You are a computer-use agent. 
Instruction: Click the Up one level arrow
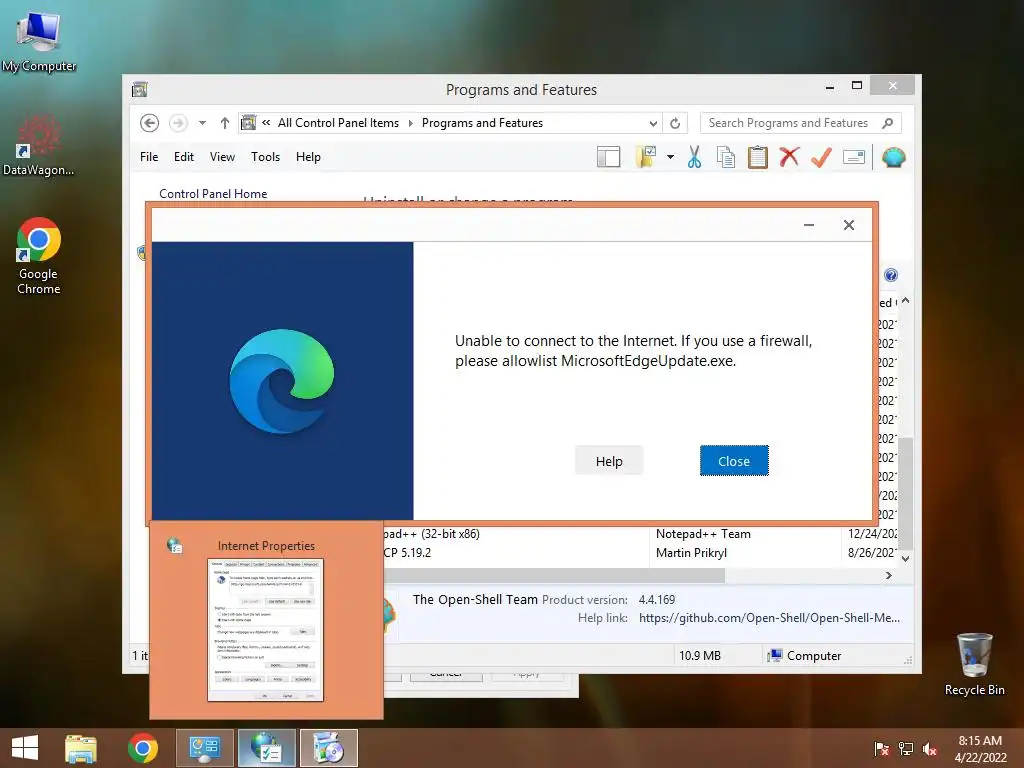click(225, 123)
